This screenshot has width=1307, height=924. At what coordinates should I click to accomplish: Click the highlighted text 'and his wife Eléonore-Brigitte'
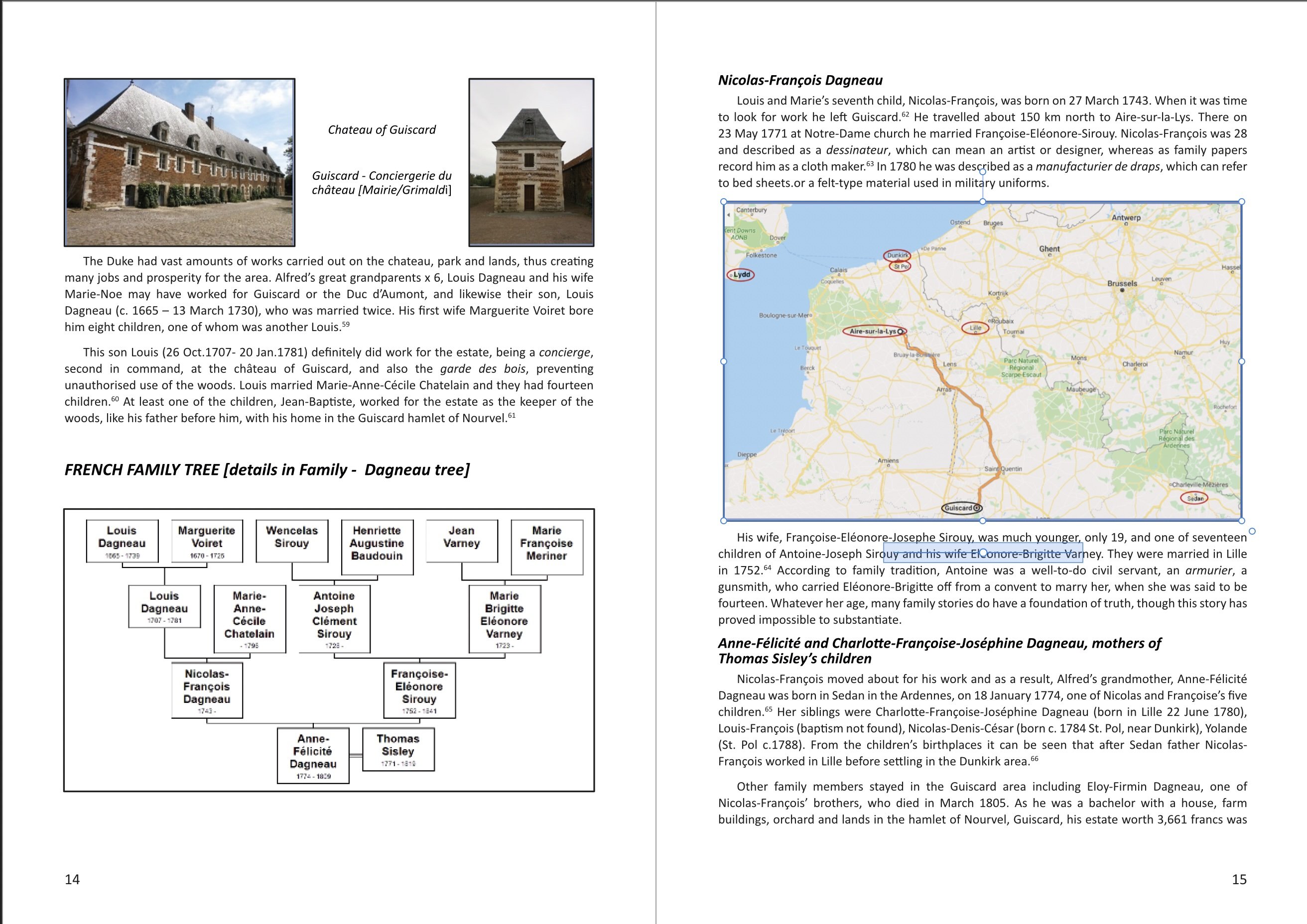pos(982,554)
